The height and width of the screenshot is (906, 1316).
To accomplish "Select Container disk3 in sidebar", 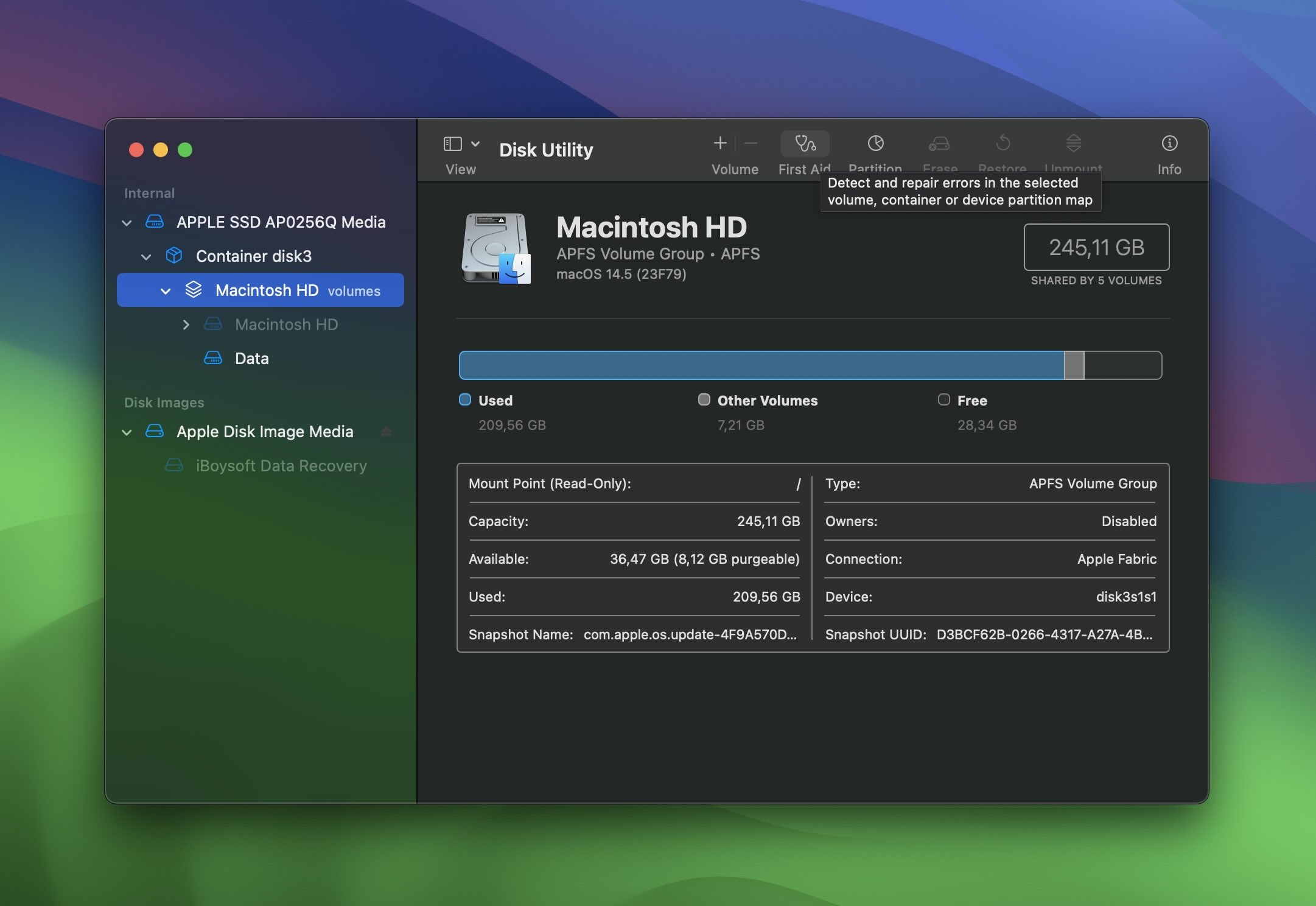I will [261, 256].
